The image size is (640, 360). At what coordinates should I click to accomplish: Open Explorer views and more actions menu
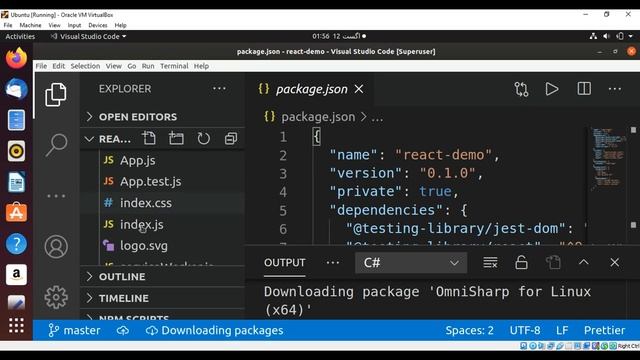tap(219, 89)
